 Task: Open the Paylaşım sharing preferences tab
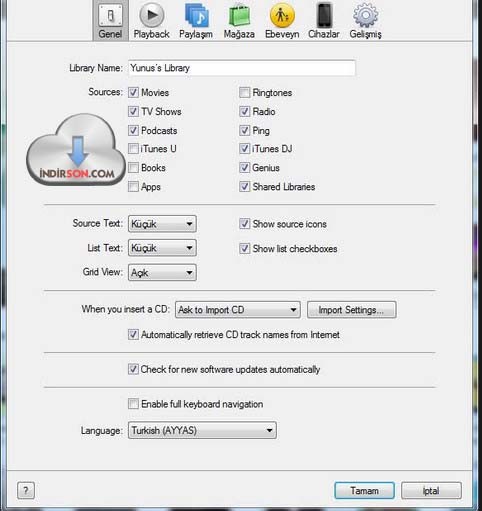[x=196, y=21]
